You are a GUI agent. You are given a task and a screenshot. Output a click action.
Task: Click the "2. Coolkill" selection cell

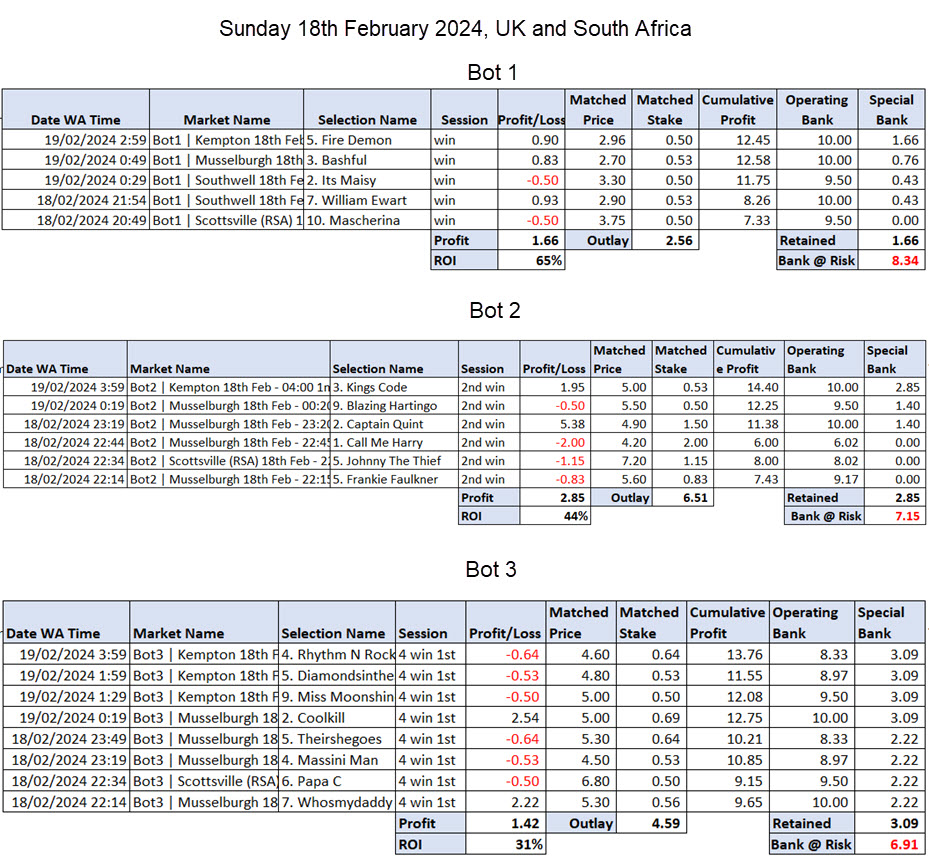tap(337, 716)
